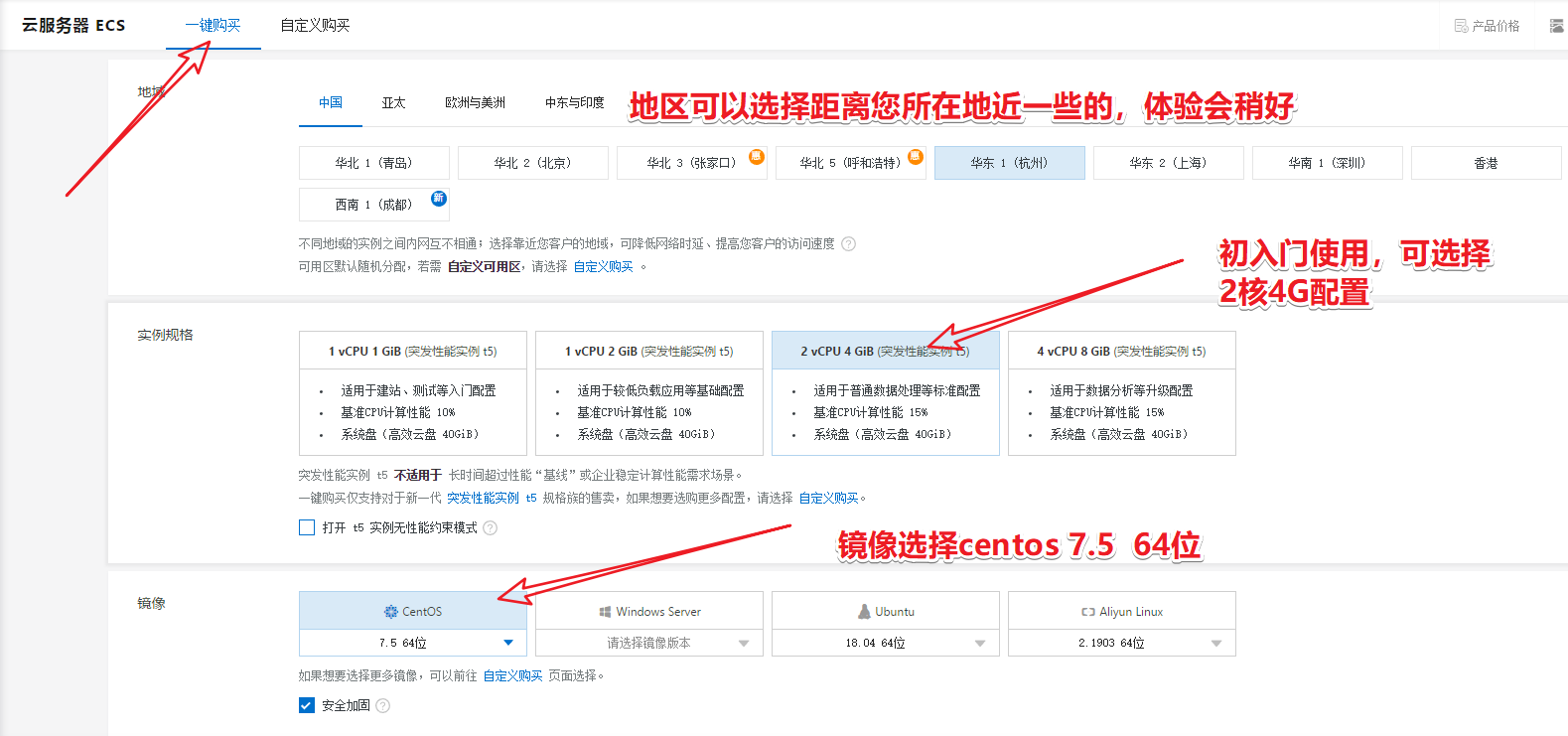Choose region 华东 2 (上海)
The height and width of the screenshot is (736, 1568).
1169,163
